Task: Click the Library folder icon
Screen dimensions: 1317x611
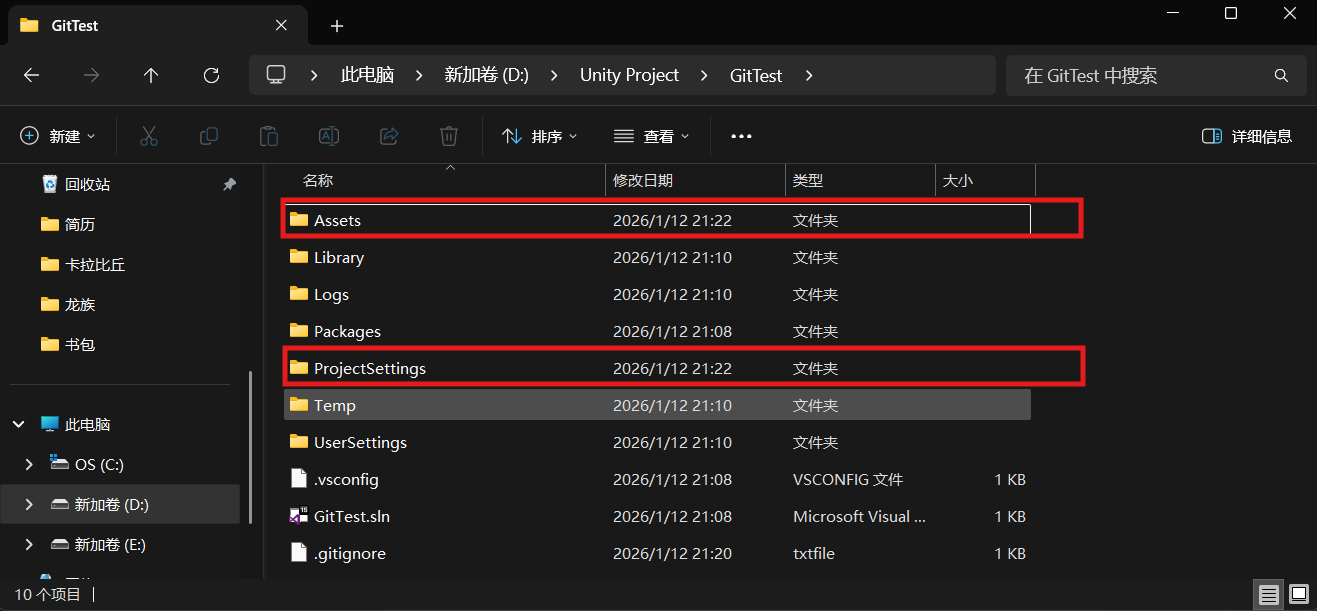Action: [x=298, y=257]
